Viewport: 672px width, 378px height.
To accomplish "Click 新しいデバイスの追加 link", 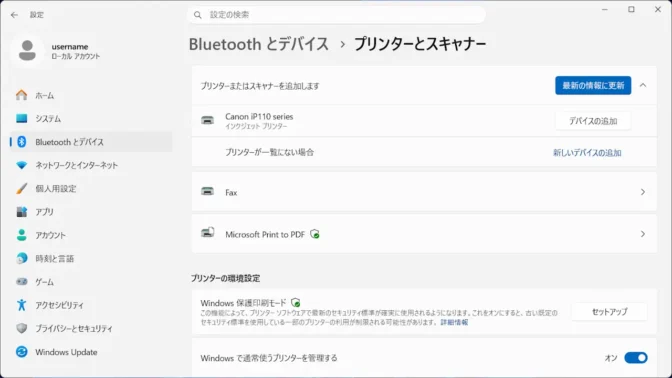I will tap(587, 153).
